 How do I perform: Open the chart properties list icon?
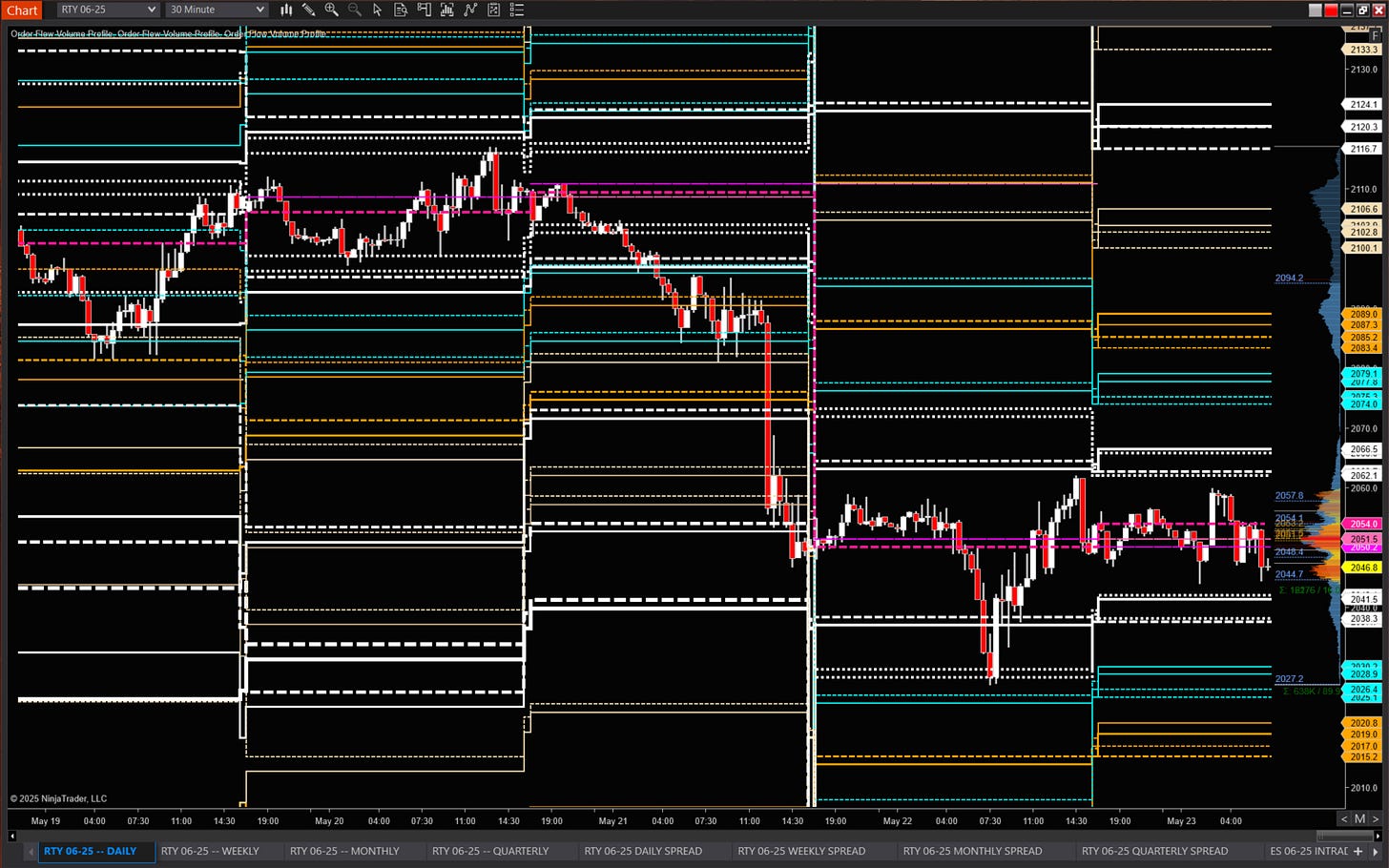(x=516, y=10)
